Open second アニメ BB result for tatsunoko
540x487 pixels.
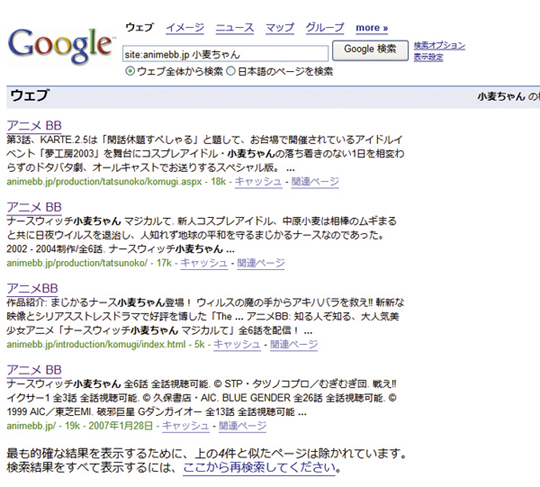[x=34, y=207]
